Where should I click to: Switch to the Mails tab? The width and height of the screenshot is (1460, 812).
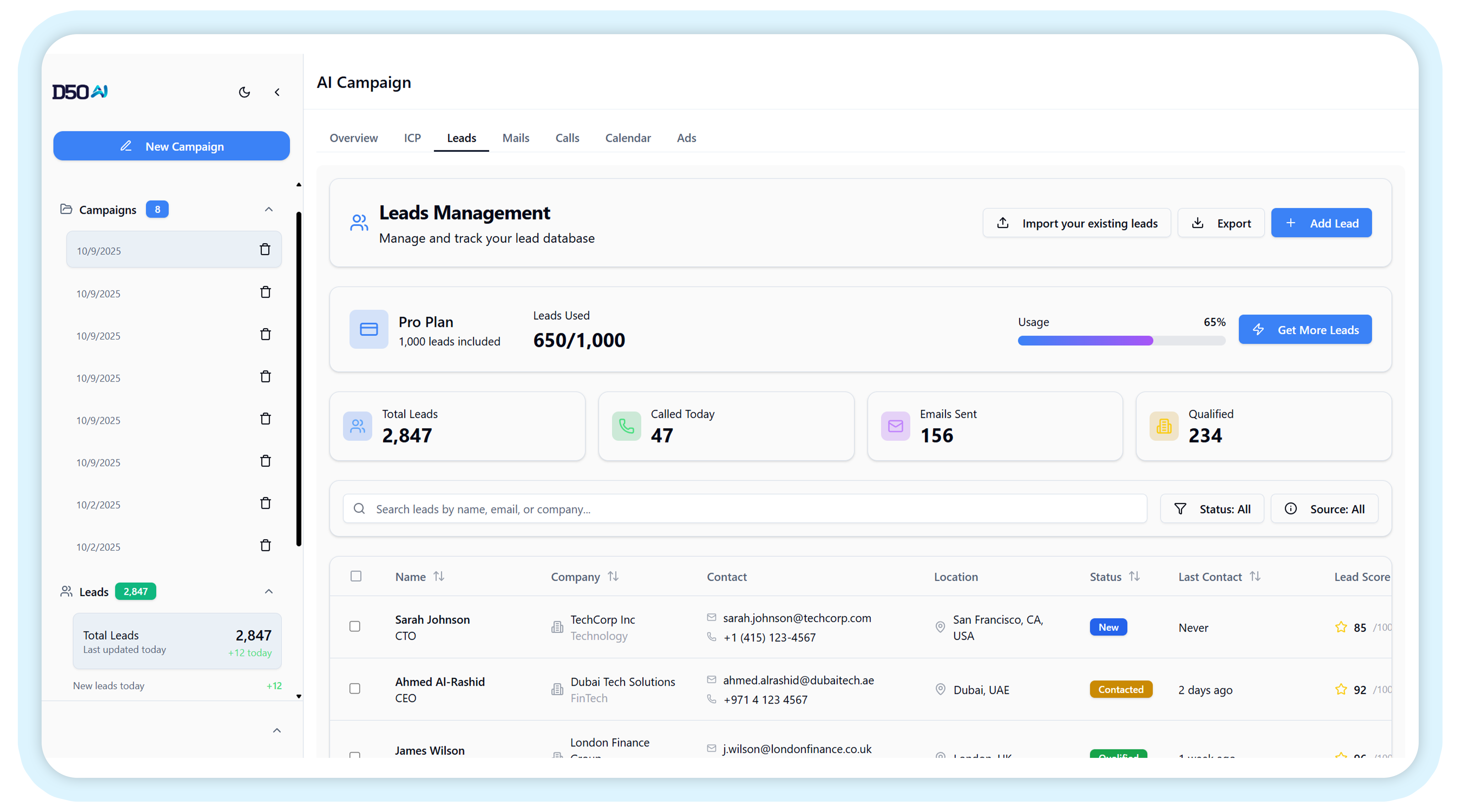[515, 138]
